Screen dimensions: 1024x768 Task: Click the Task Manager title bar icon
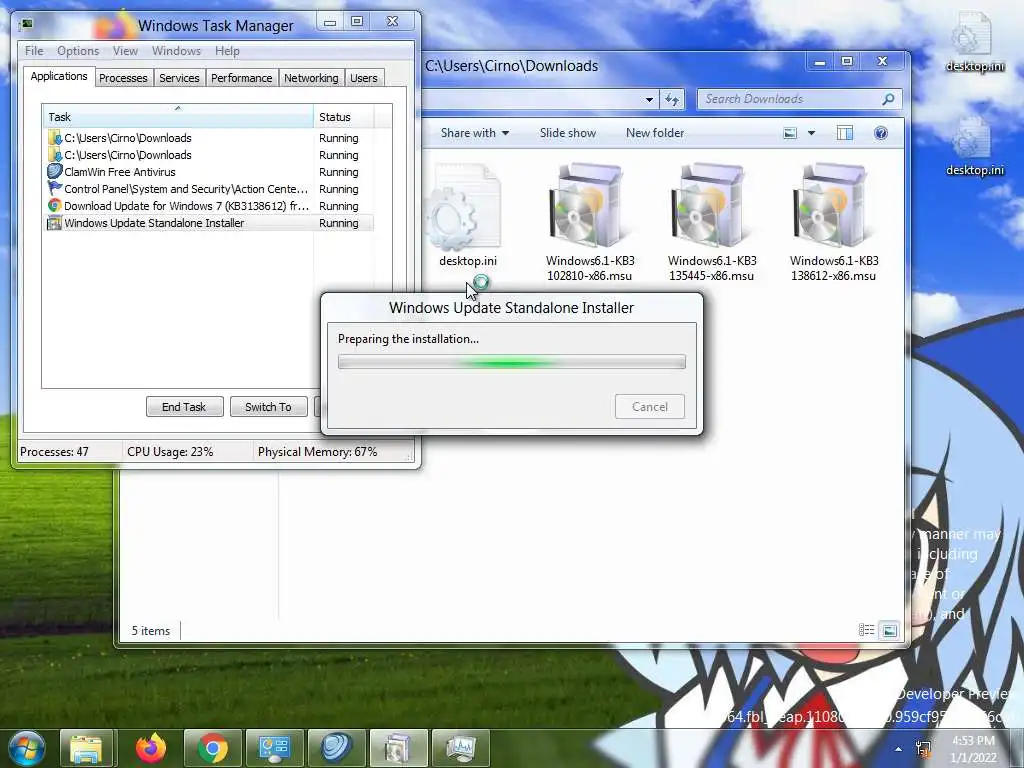[x=26, y=25]
